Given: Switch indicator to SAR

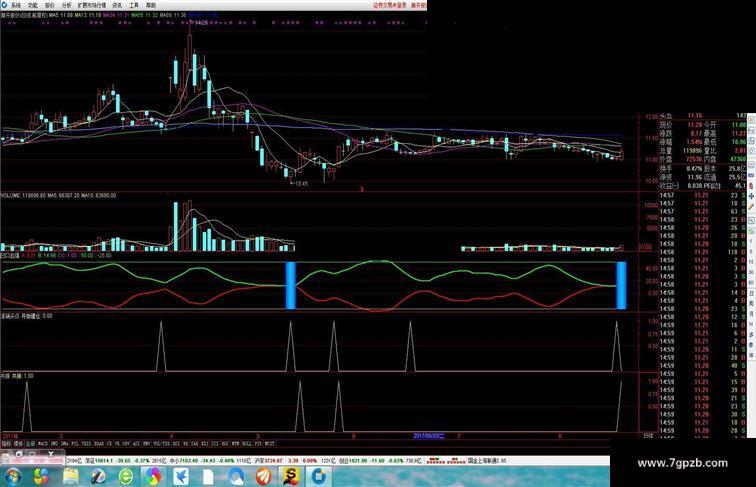Looking at the screenshot, I should [x=194, y=443].
